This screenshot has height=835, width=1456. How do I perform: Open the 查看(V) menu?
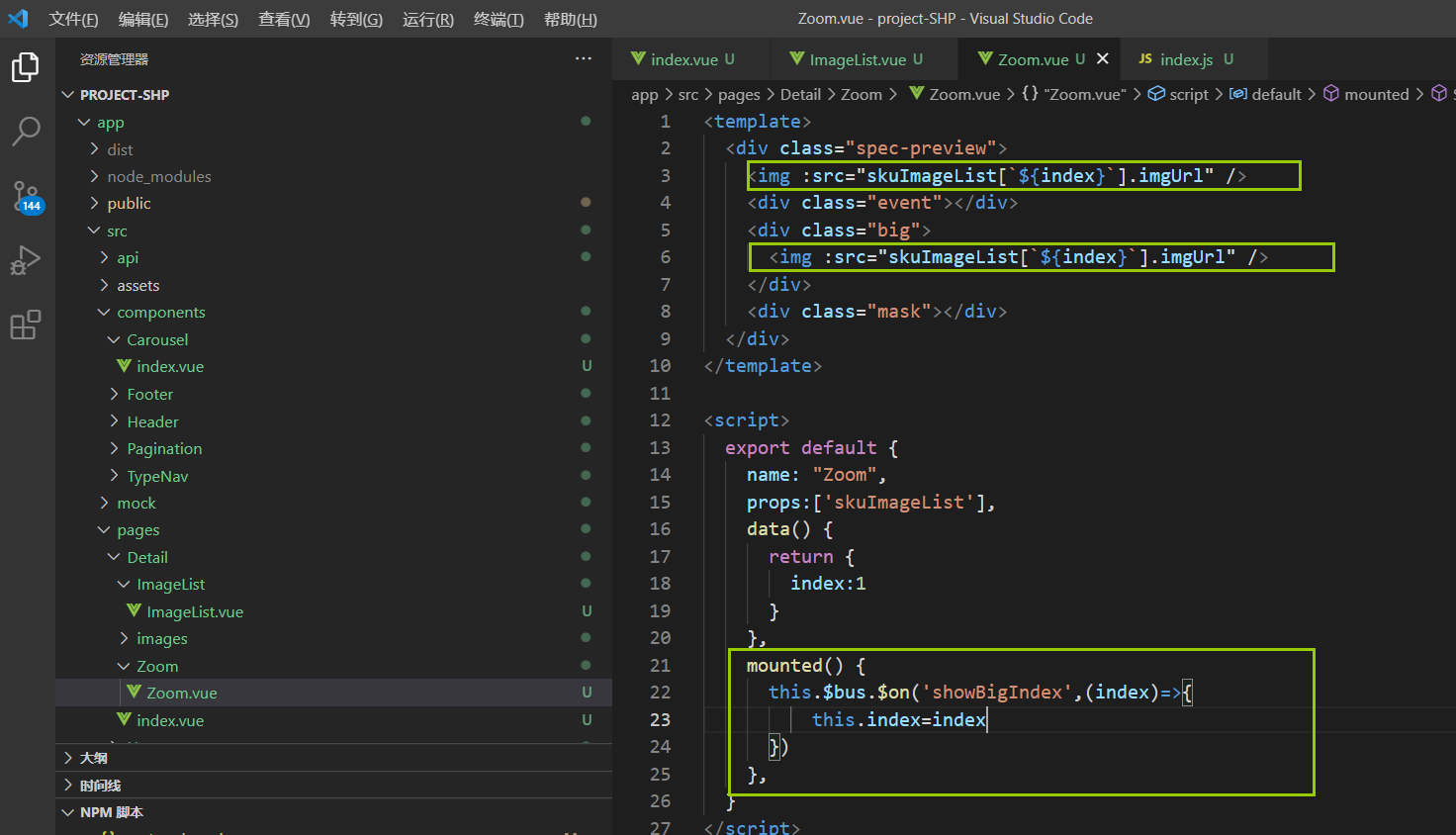284,19
